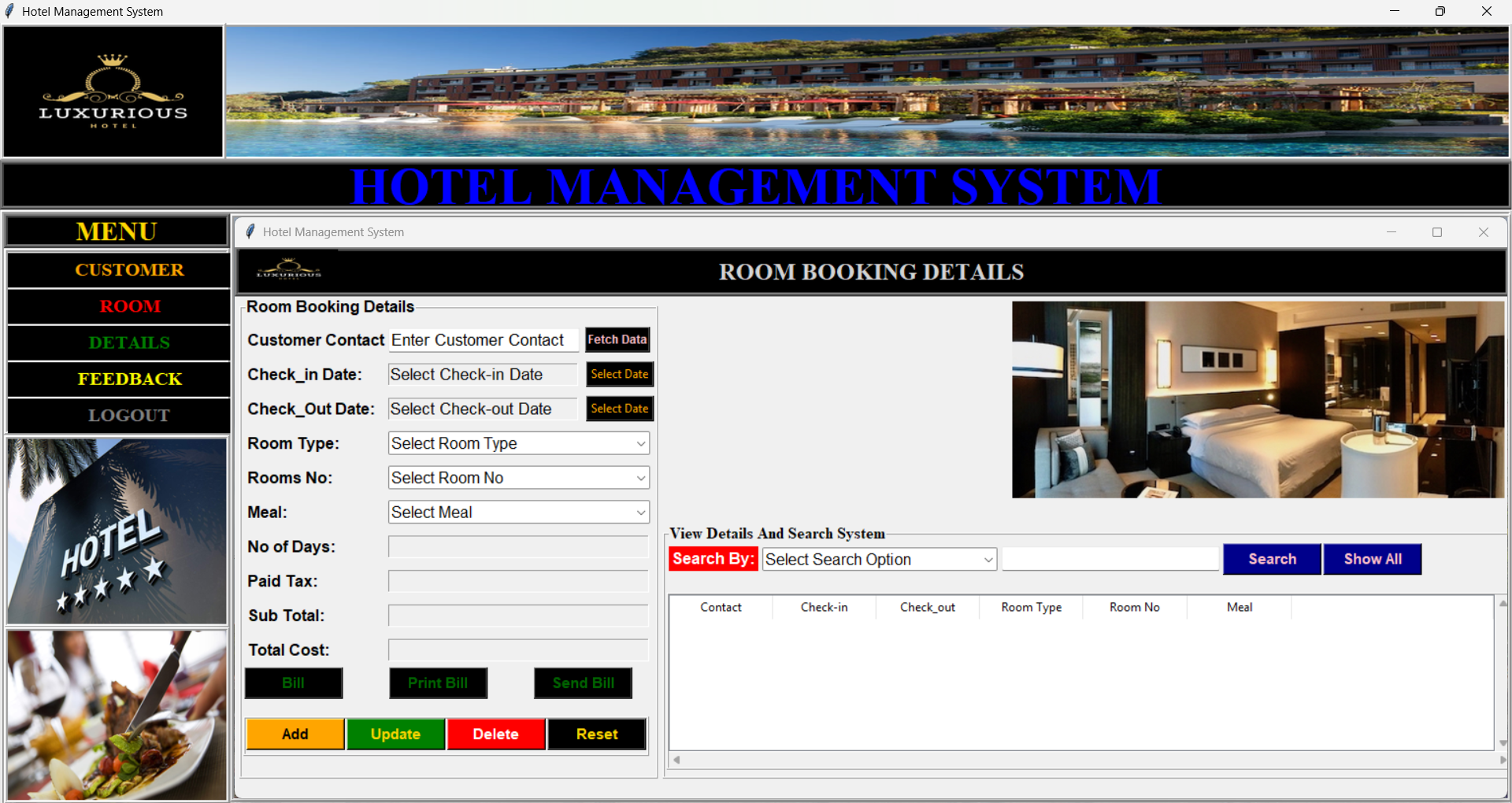
Task: Expand the Select Search Option combo box
Action: click(879, 560)
